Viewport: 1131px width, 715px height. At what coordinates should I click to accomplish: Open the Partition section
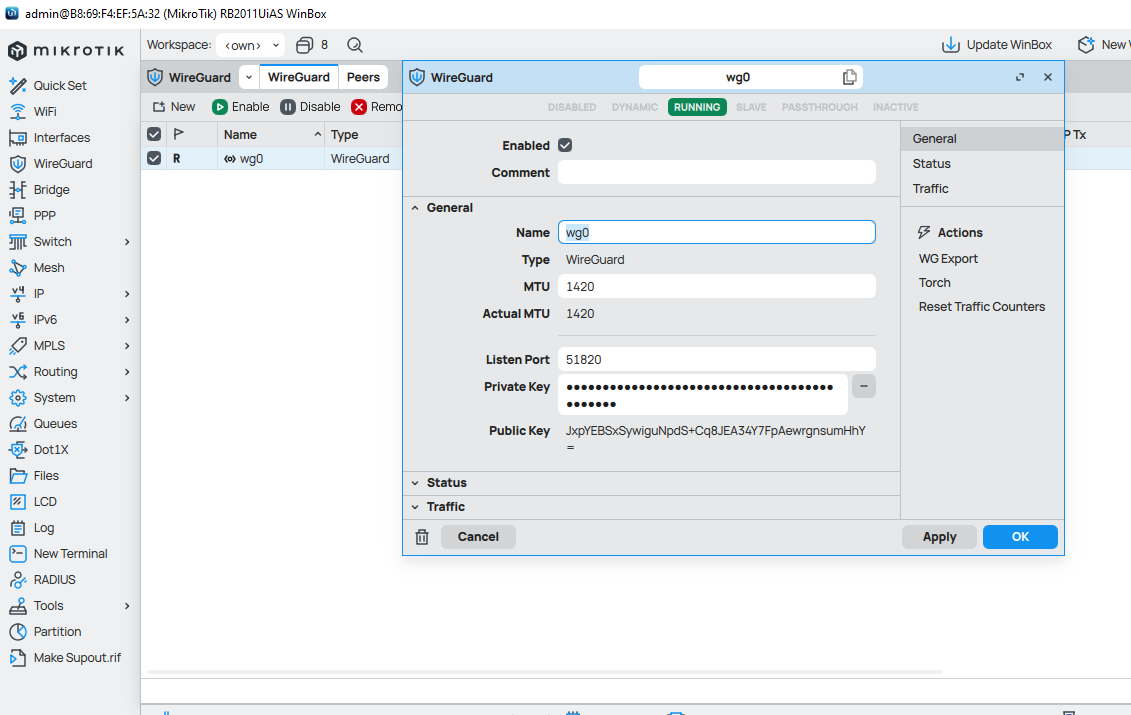pyautogui.click(x=45, y=631)
